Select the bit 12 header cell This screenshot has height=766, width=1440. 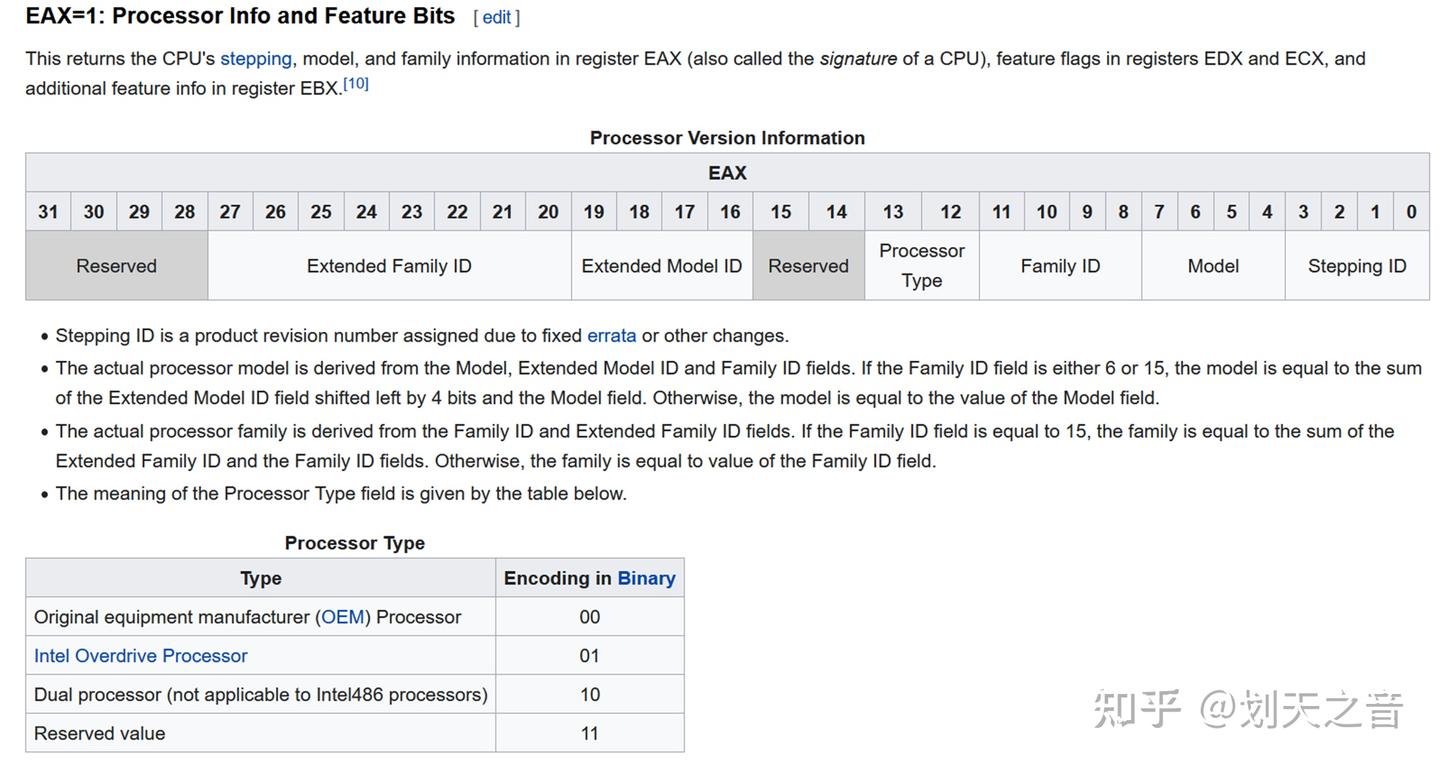(951, 212)
